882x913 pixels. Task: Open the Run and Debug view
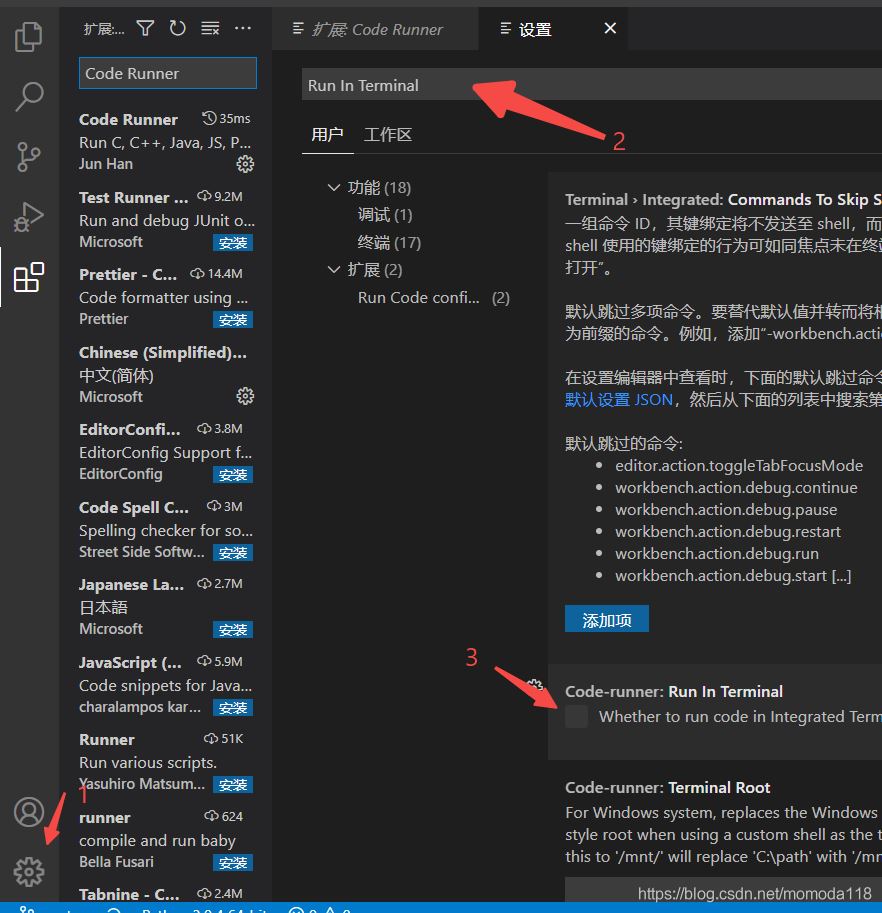(29, 217)
